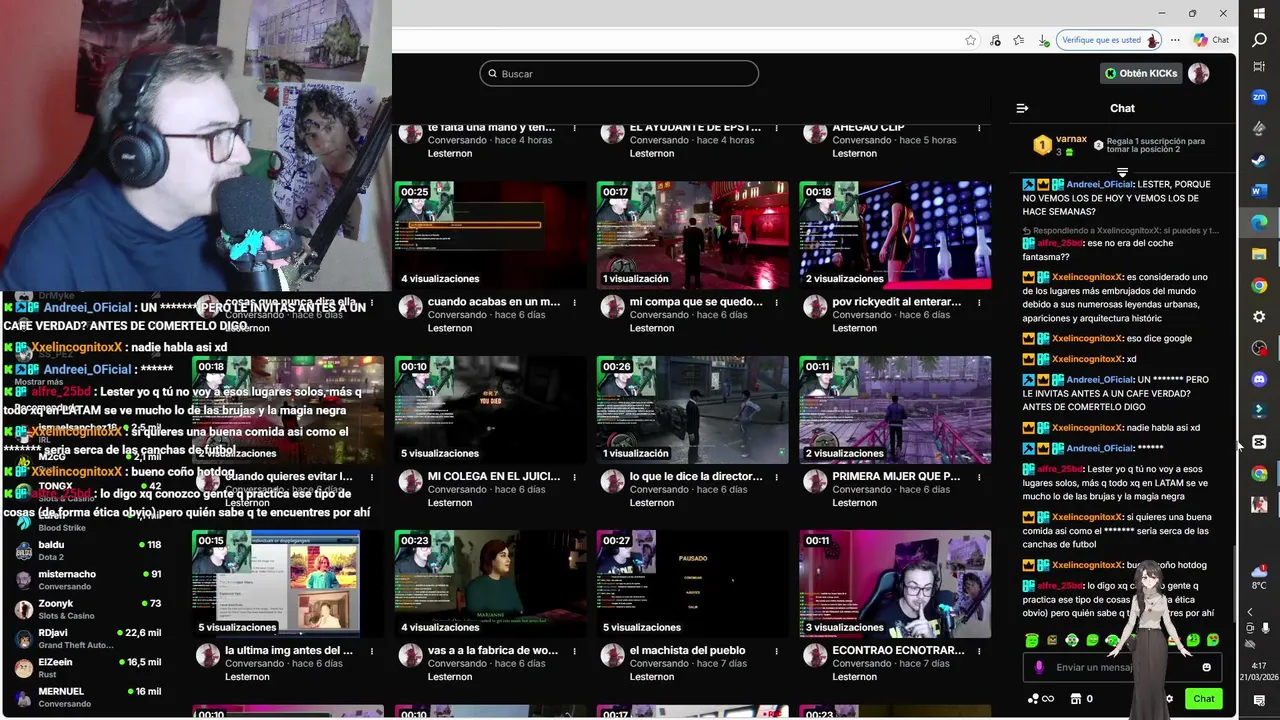This screenshot has width=1280, height=720.
Task: Open clip options for MI COLEGA EN EL JUICI…
Action: pos(574,477)
